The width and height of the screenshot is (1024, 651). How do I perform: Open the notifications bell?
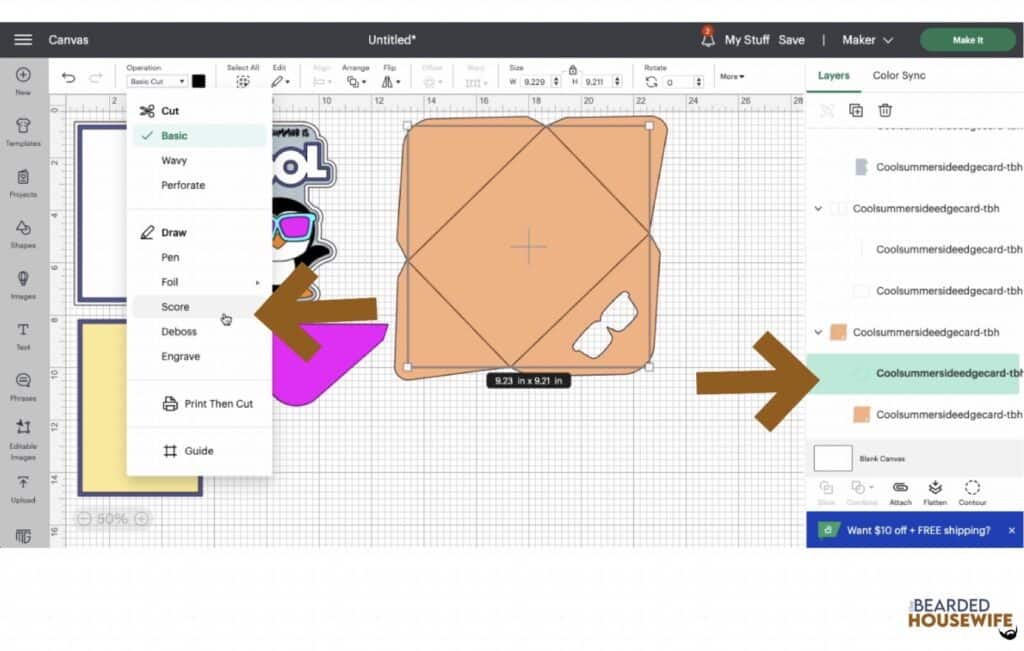pyautogui.click(x=708, y=40)
